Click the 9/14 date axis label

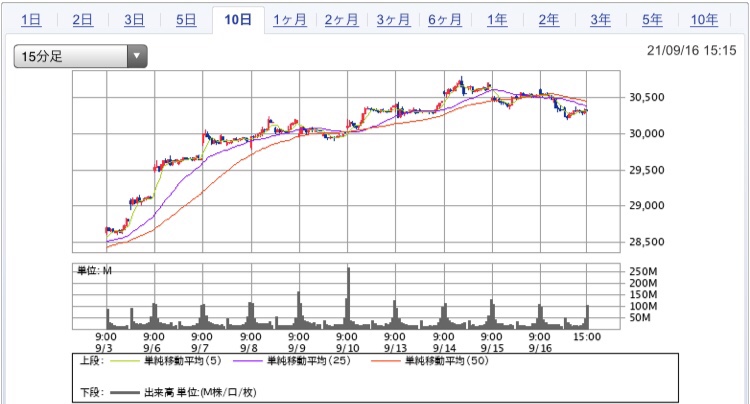(x=444, y=348)
